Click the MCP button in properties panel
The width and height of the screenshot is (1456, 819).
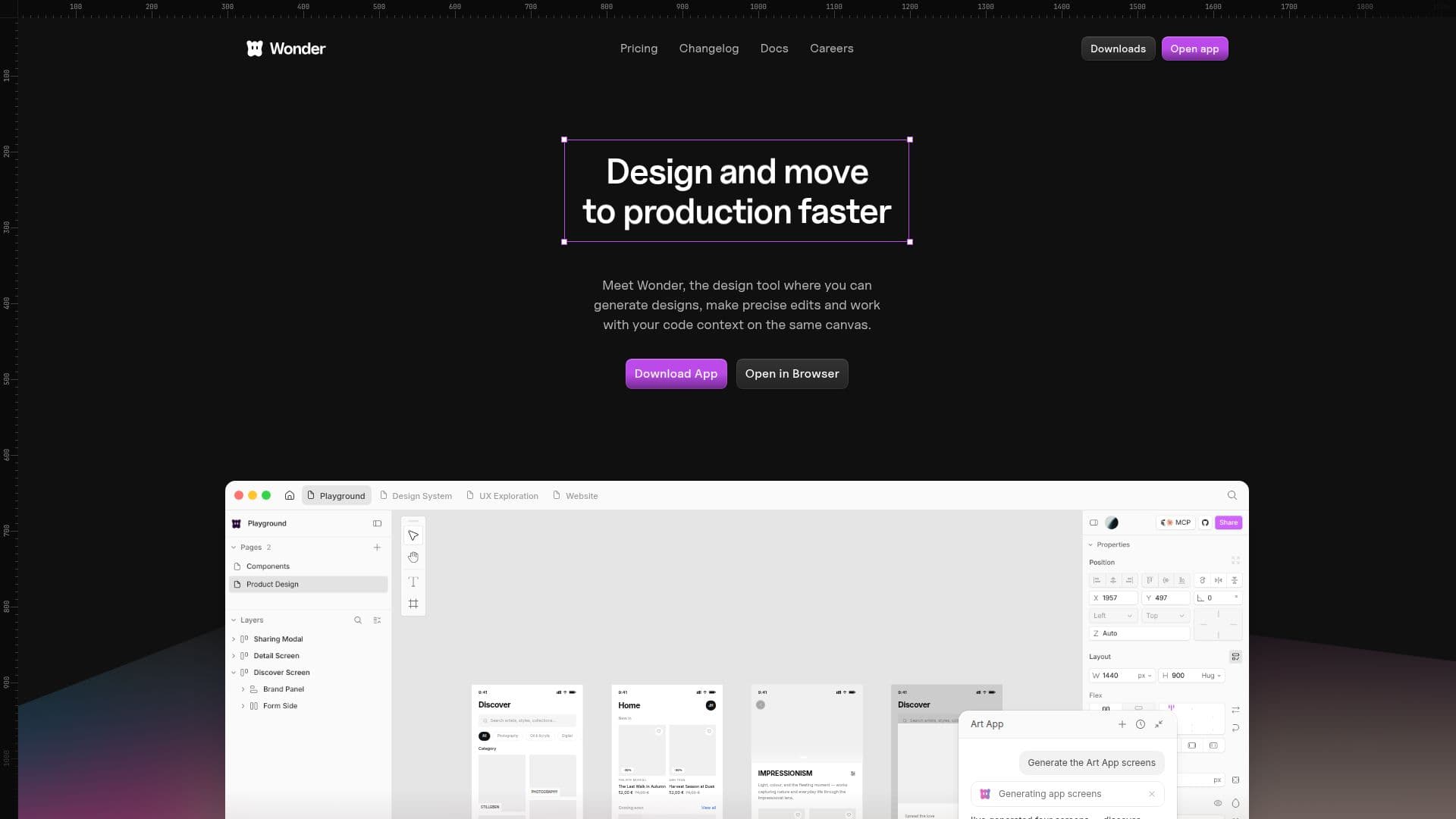[1175, 522]
